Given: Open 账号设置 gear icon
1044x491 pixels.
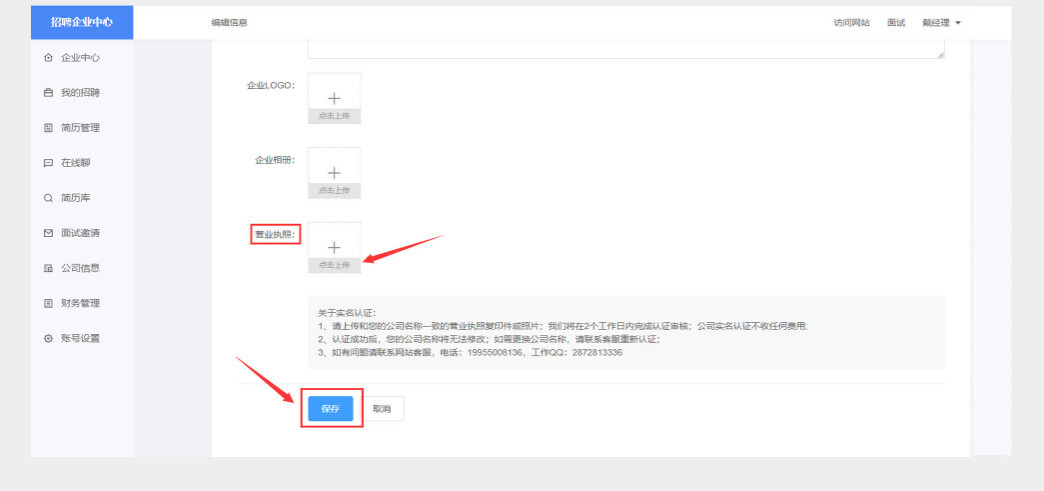Looking at the screenshot, I should pyautogui.click(x=48, y=338).
